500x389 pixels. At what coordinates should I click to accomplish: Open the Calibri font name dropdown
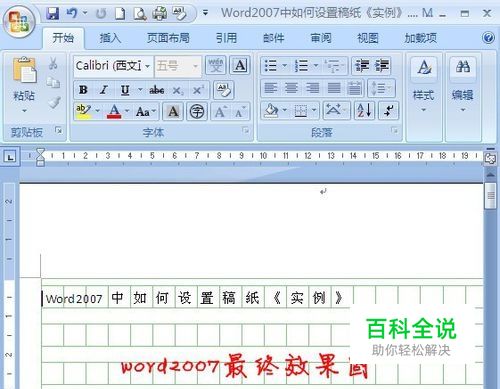pos(147,66)
